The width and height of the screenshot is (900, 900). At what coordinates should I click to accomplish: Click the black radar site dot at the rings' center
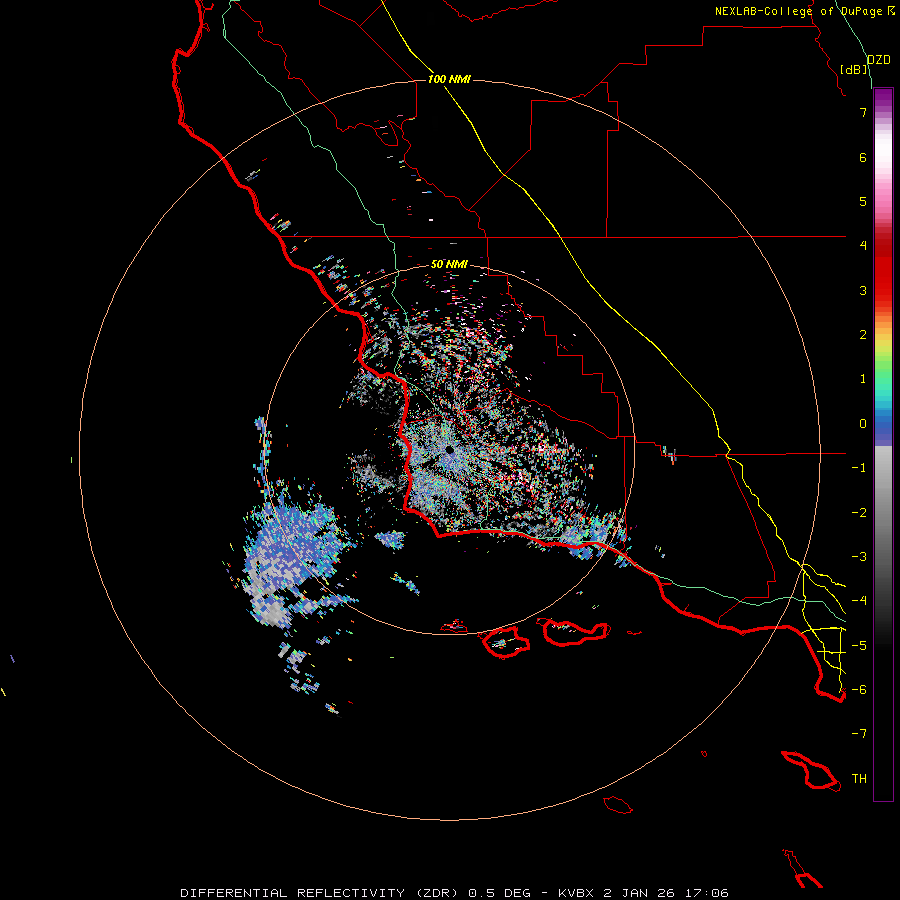click(x=449, y=450)
